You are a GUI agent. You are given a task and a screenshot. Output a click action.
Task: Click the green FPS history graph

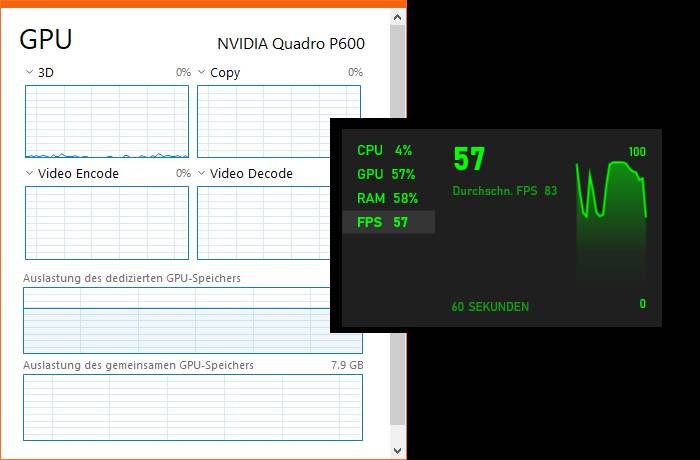[612, 221]
